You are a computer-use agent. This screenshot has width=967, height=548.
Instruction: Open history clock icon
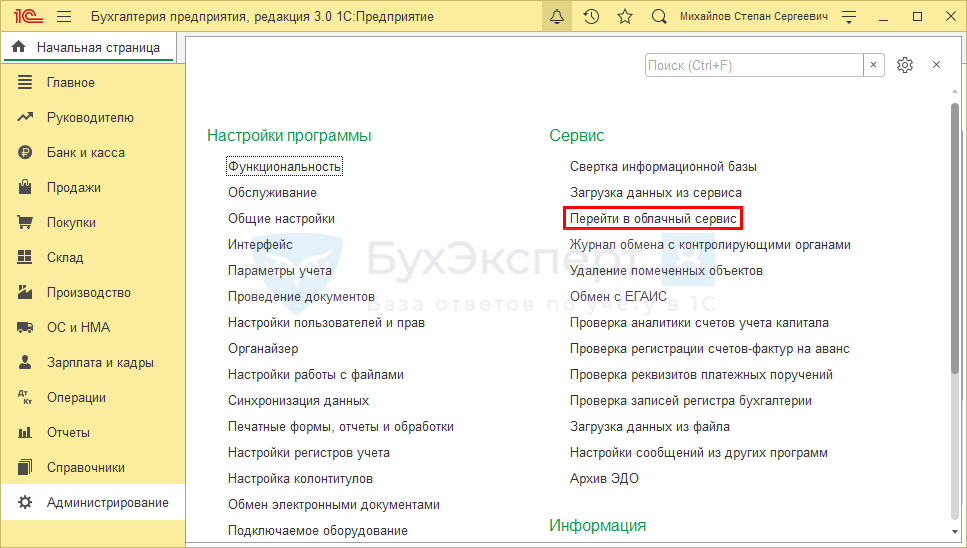(591, 17)
